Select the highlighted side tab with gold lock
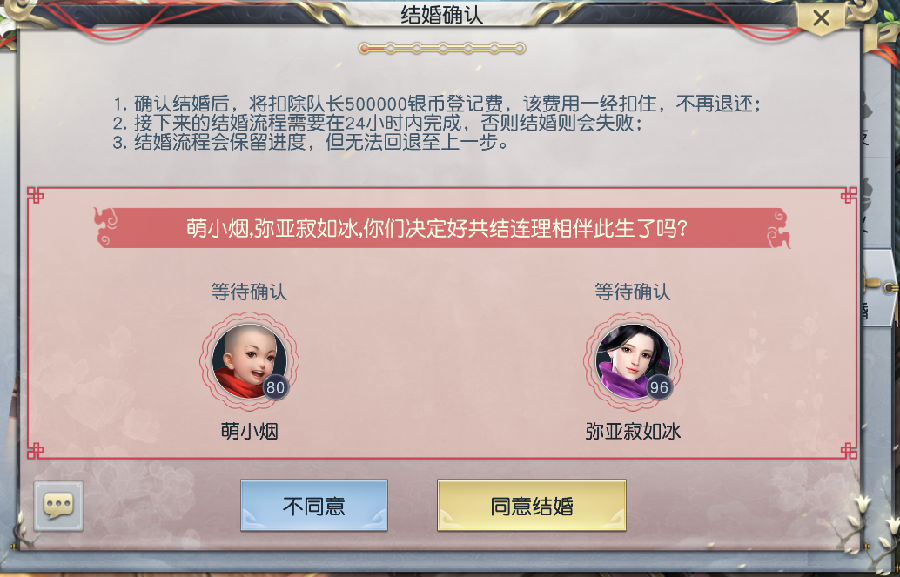The image size is (900, 577). click(879, 287)
